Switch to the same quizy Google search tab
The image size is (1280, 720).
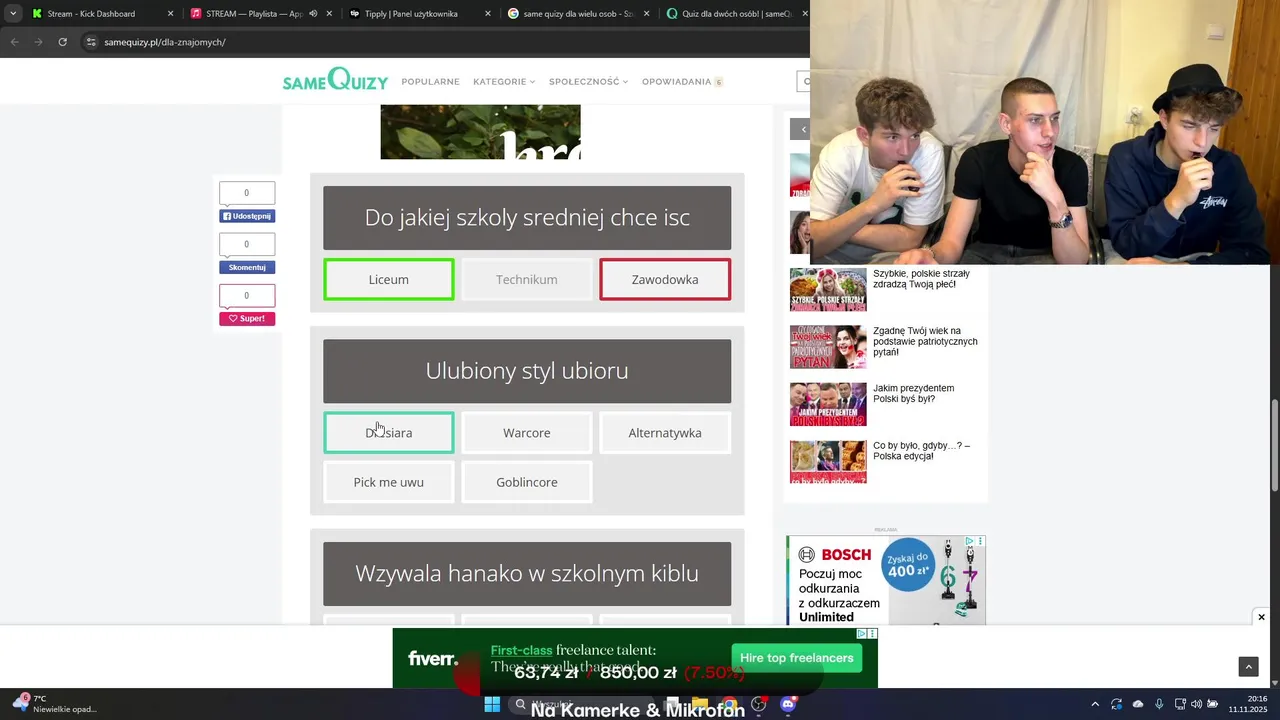pos(578,14)
